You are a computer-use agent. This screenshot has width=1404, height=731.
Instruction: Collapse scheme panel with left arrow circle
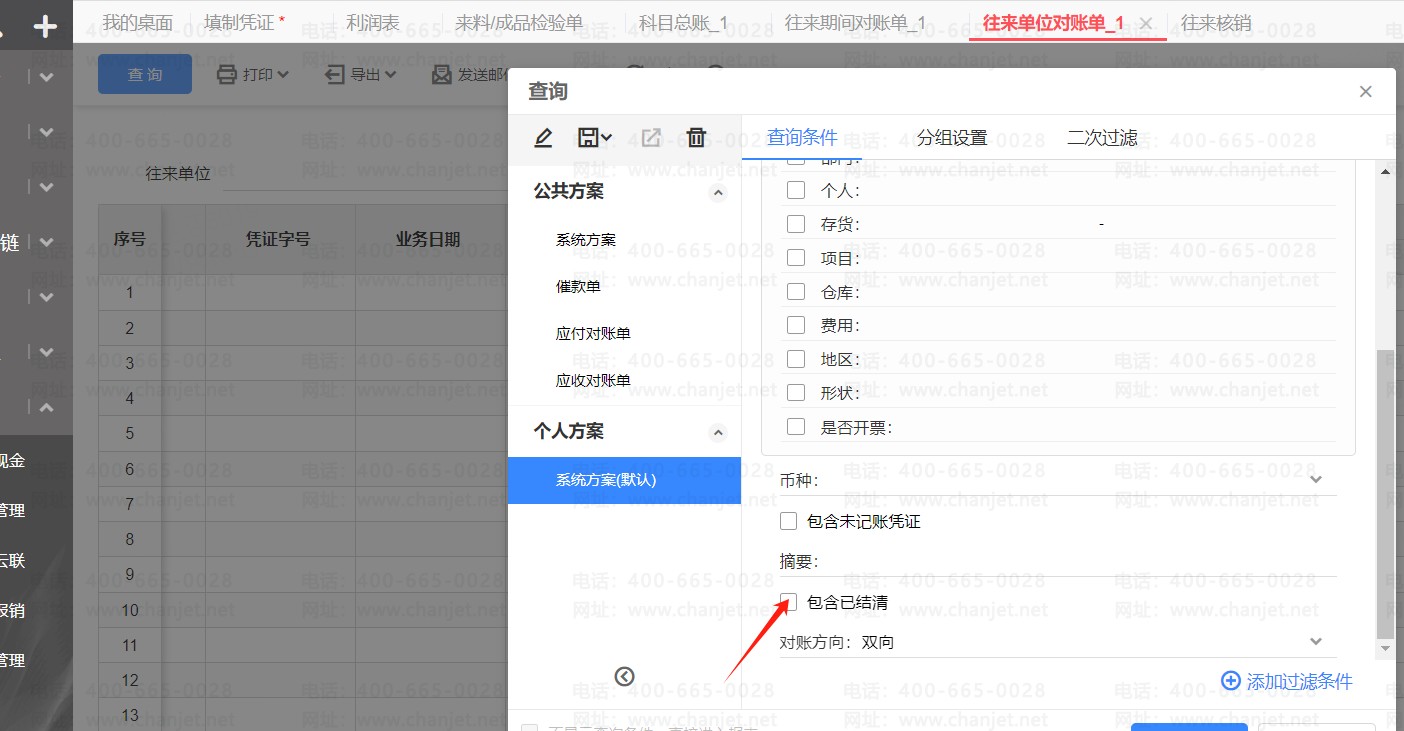pyautogui.click(x=625, y=677)
